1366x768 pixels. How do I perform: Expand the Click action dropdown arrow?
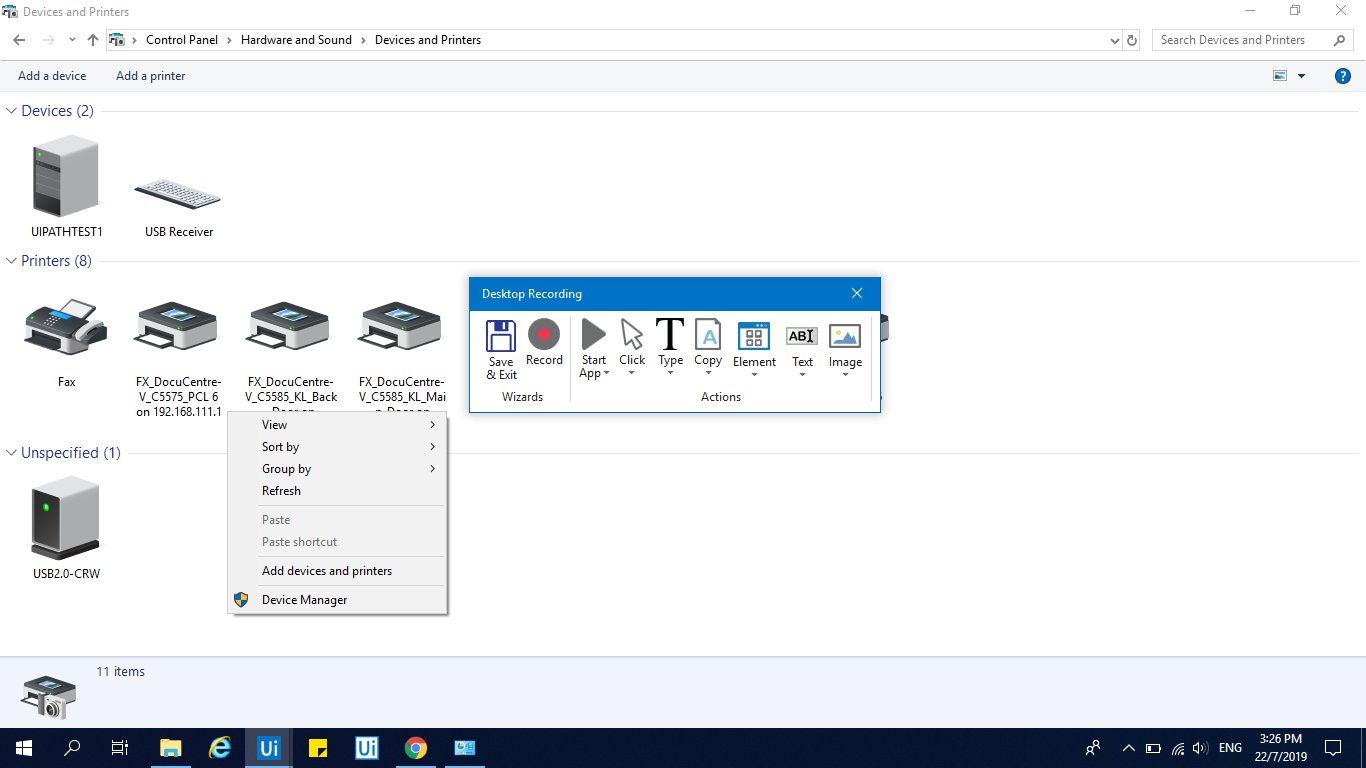(632, 374)
